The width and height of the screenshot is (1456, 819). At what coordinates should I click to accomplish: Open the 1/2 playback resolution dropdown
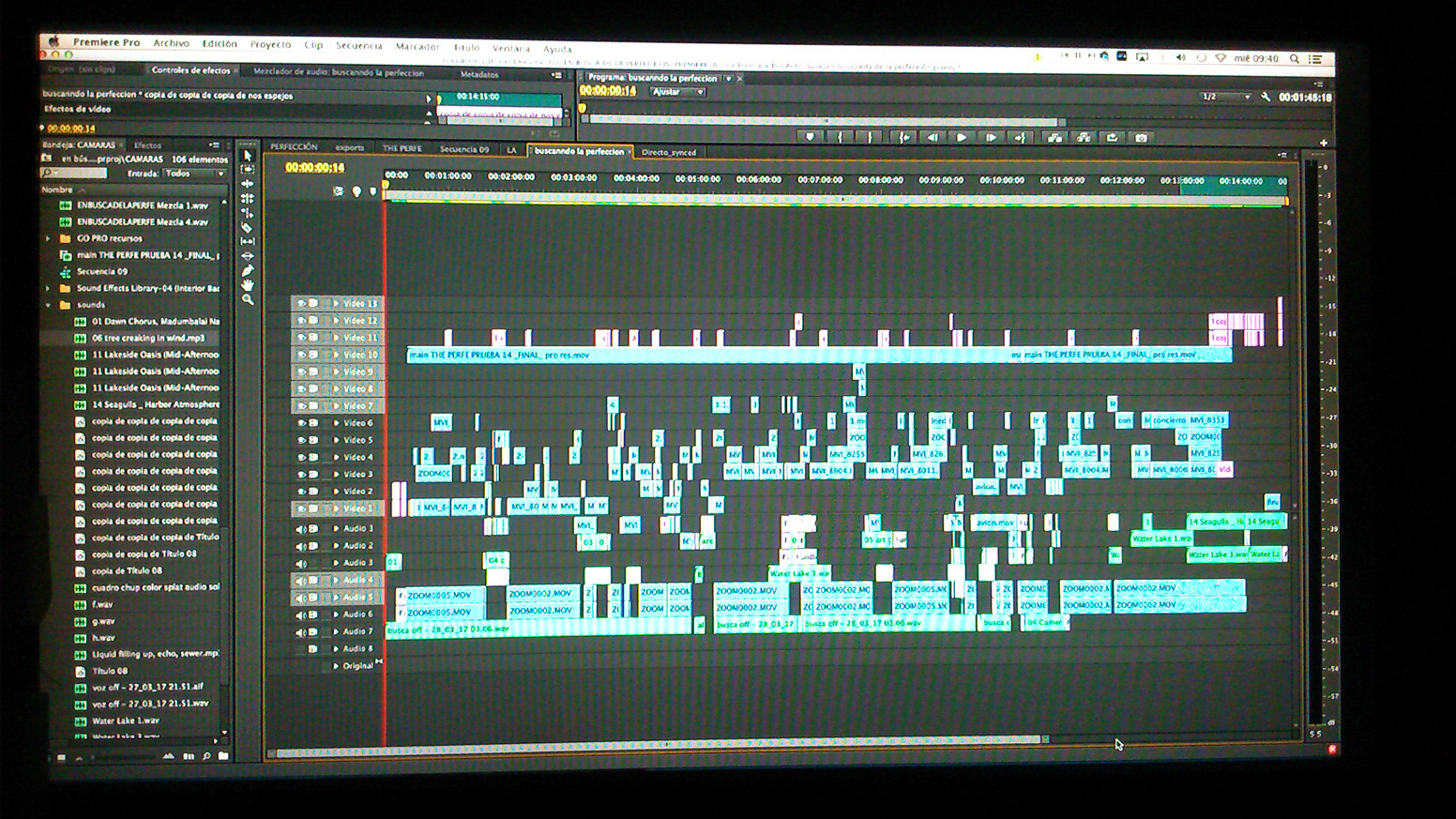pyautogui.click(x=1225, y=97)
